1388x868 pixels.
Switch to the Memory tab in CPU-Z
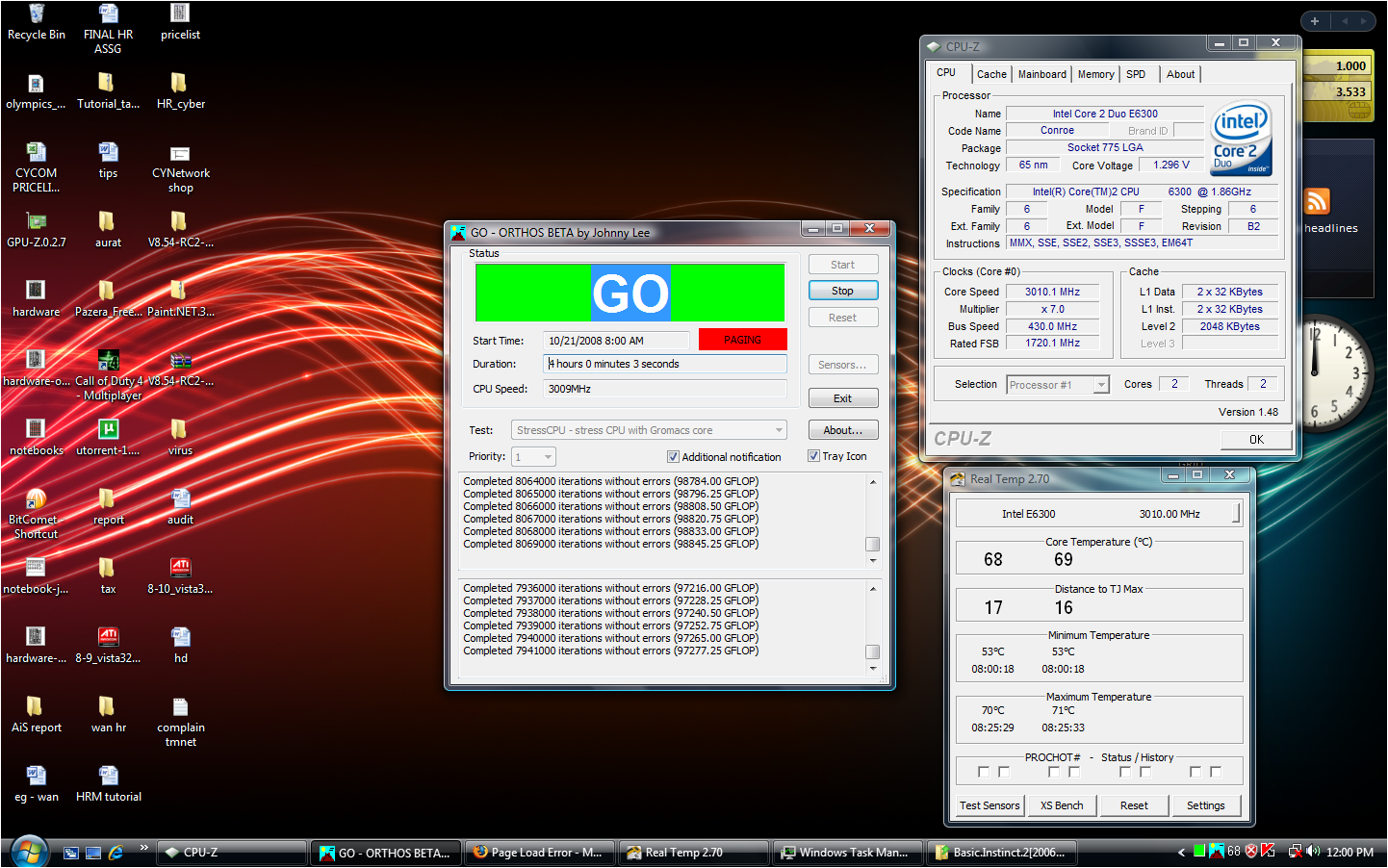1095,74
